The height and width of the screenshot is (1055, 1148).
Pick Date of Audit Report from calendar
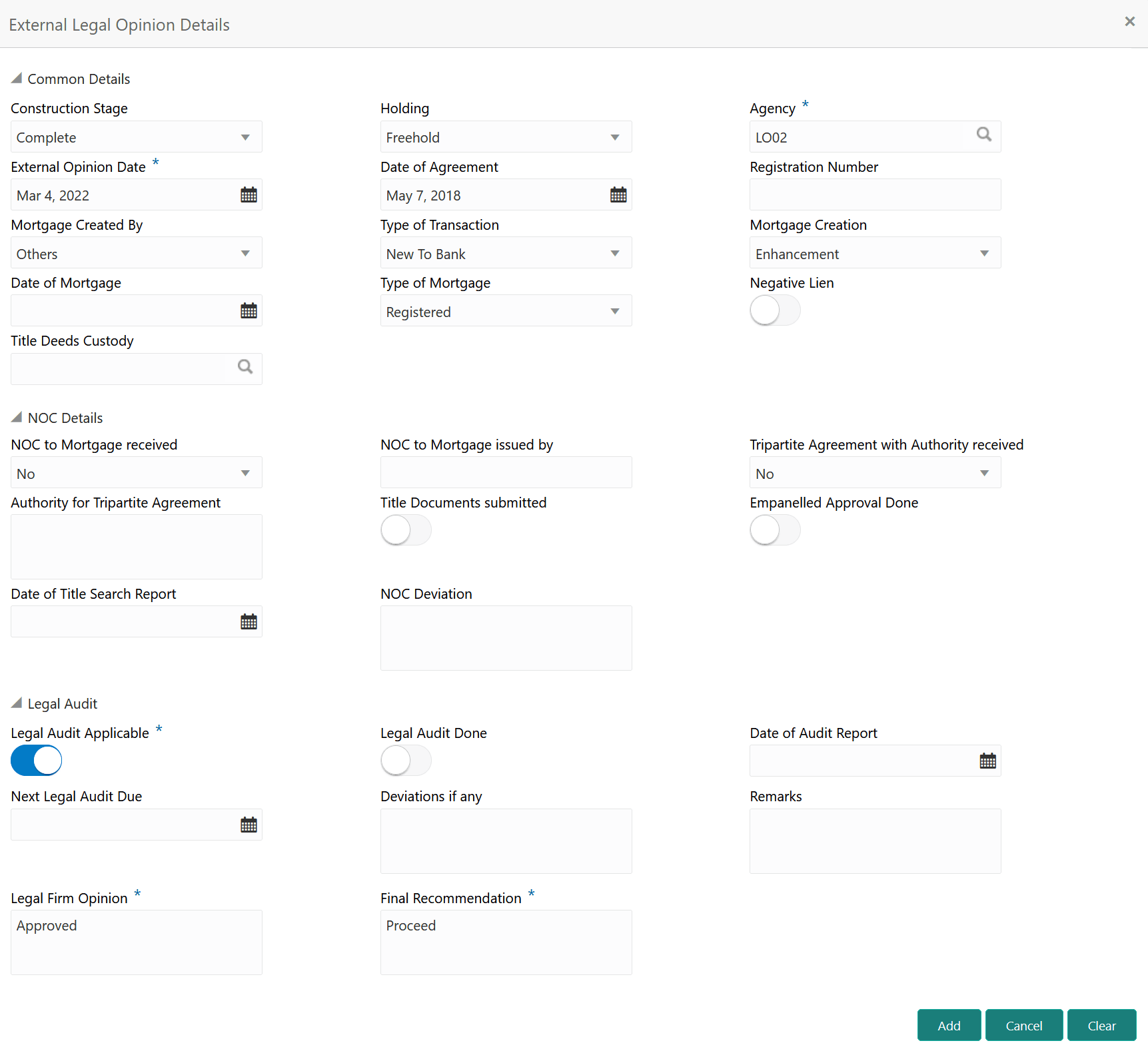987,761
